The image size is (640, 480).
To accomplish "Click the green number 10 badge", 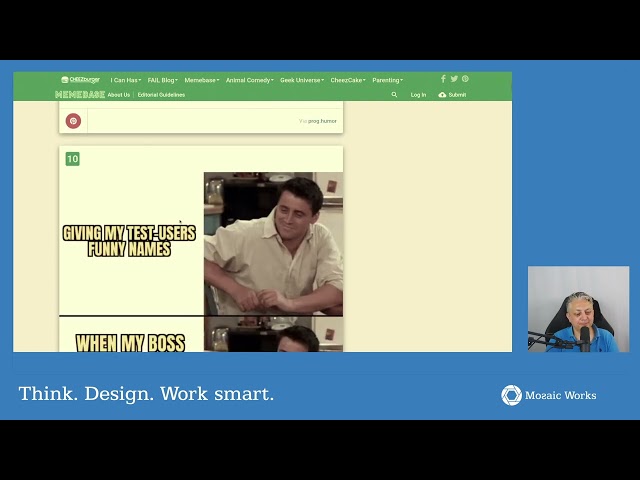I will (73, 159).
